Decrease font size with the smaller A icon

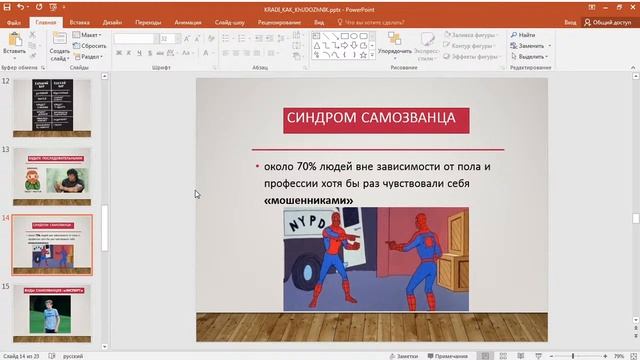tap(197, 39)
